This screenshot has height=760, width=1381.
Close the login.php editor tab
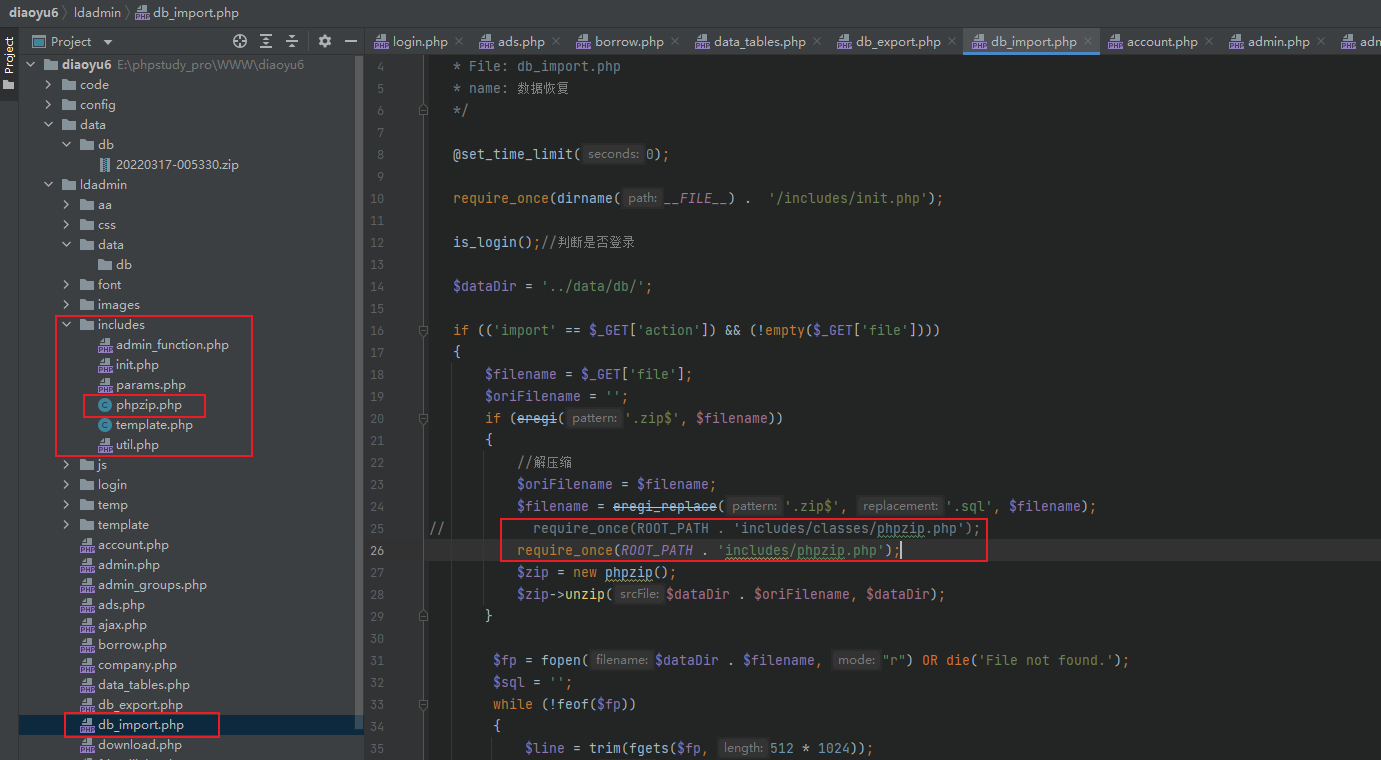[459, 41]
